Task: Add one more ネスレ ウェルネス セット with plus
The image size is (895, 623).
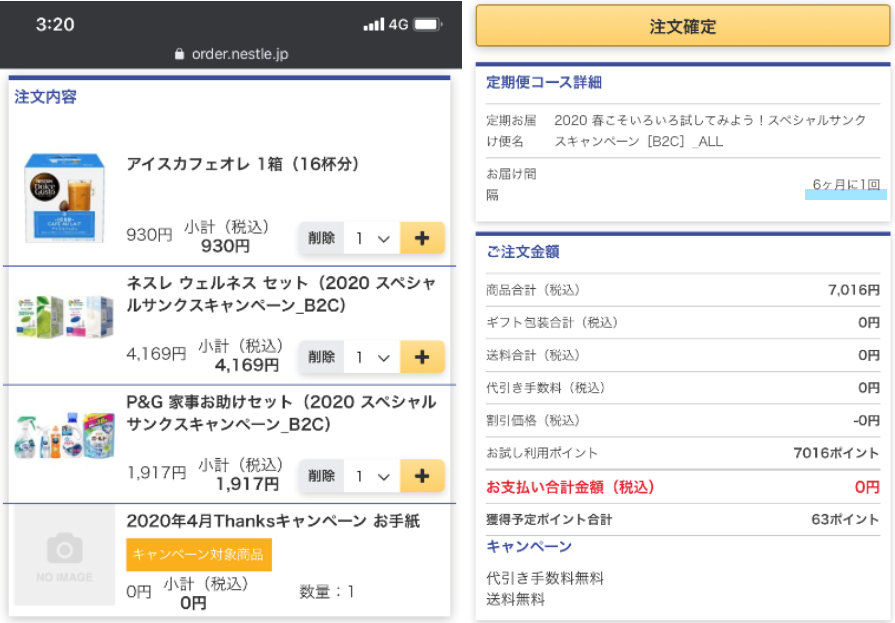Action: click(x=422, y=357)
